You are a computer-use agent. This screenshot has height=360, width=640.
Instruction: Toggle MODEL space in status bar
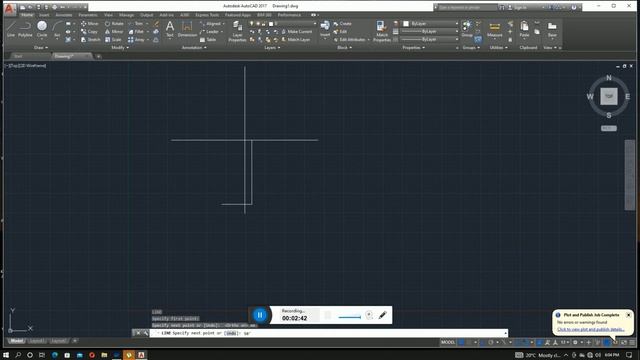coord(448,342)
